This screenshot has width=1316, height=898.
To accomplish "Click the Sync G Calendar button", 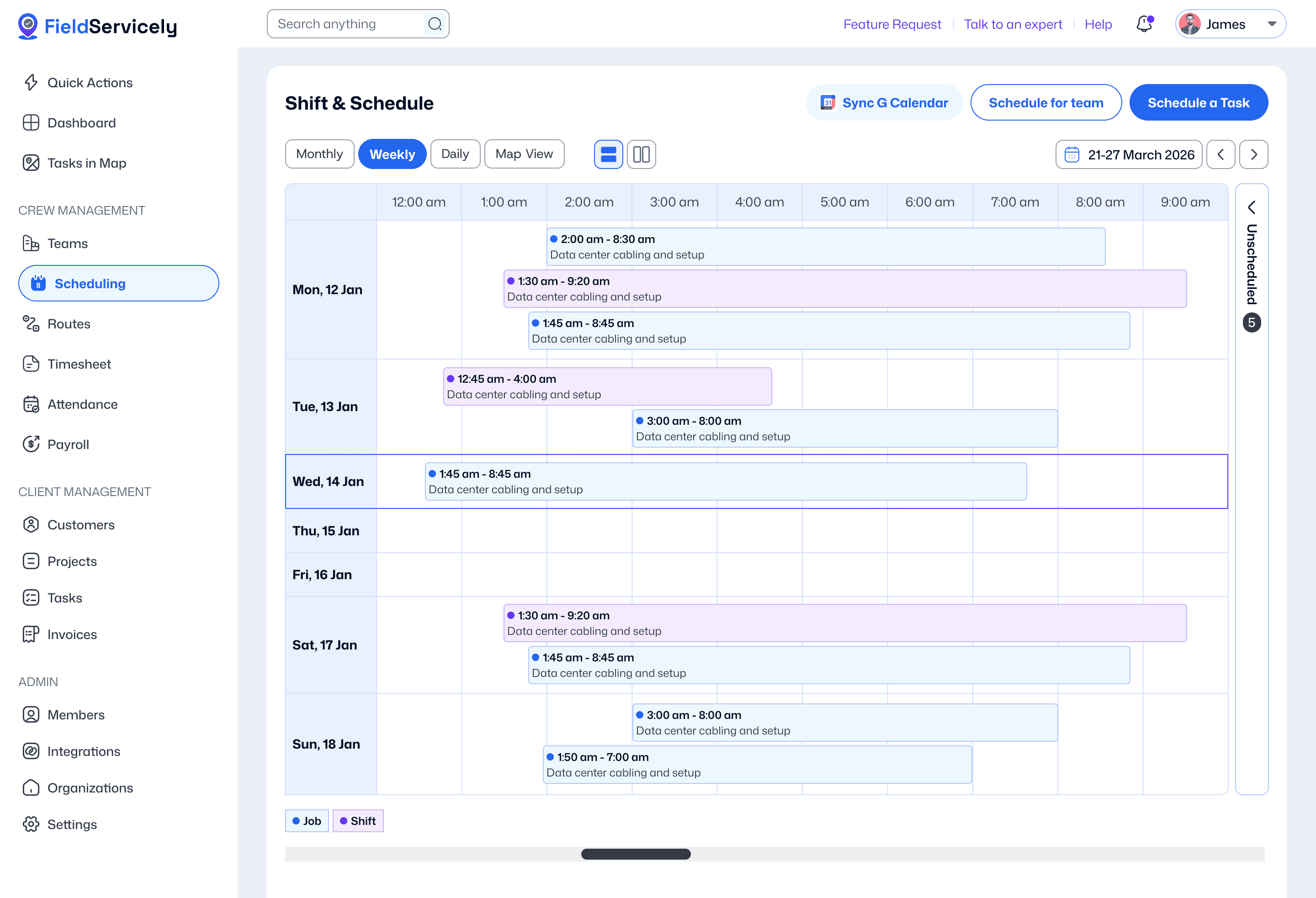I will [884, 102].
